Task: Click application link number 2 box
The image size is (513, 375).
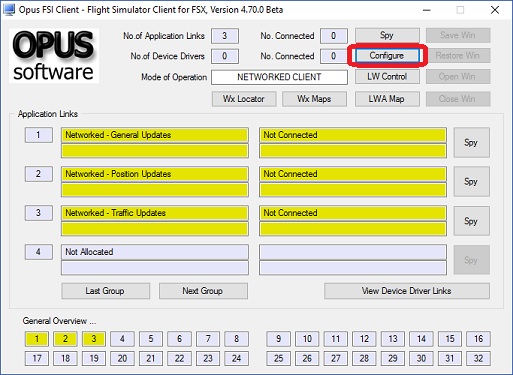Action: click(39, 174)
